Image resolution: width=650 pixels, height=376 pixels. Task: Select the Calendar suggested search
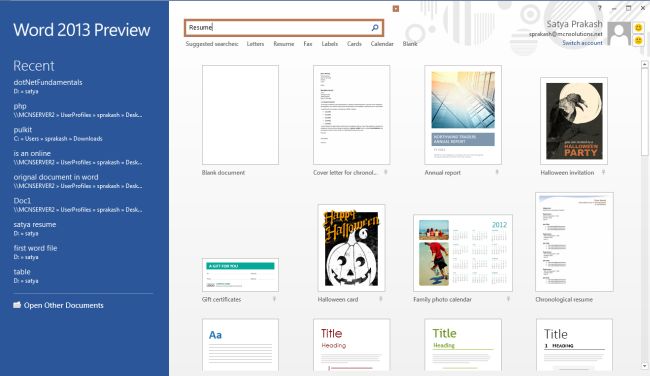click(382, 44)
